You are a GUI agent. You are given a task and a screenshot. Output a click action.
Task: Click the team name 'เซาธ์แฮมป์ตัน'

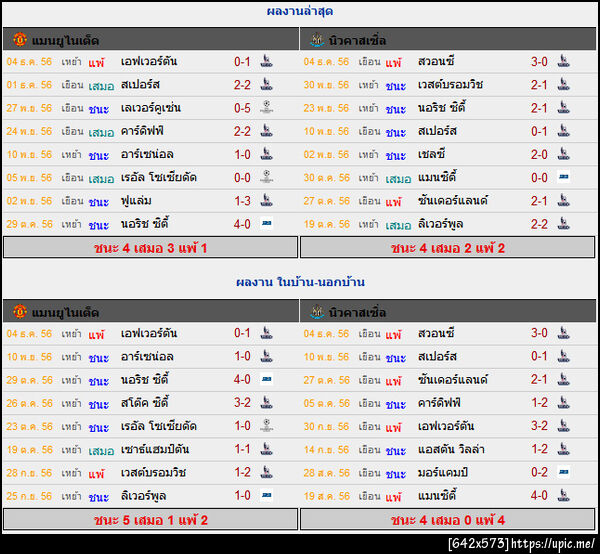pos(155,449)
